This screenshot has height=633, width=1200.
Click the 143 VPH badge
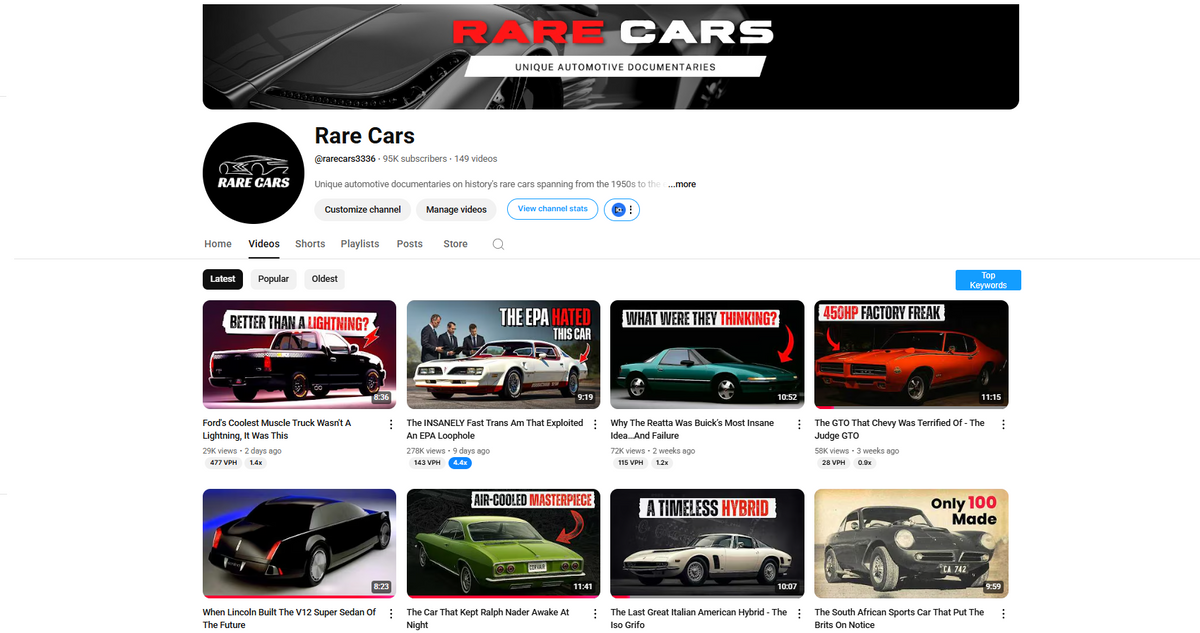[x=427, y=463]
